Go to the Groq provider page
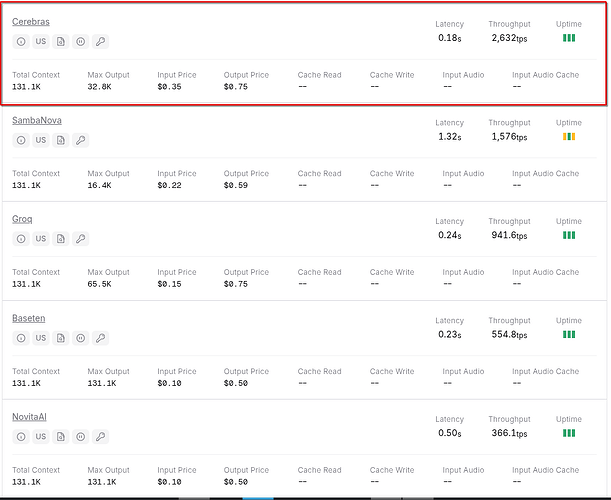 (22, 219)
